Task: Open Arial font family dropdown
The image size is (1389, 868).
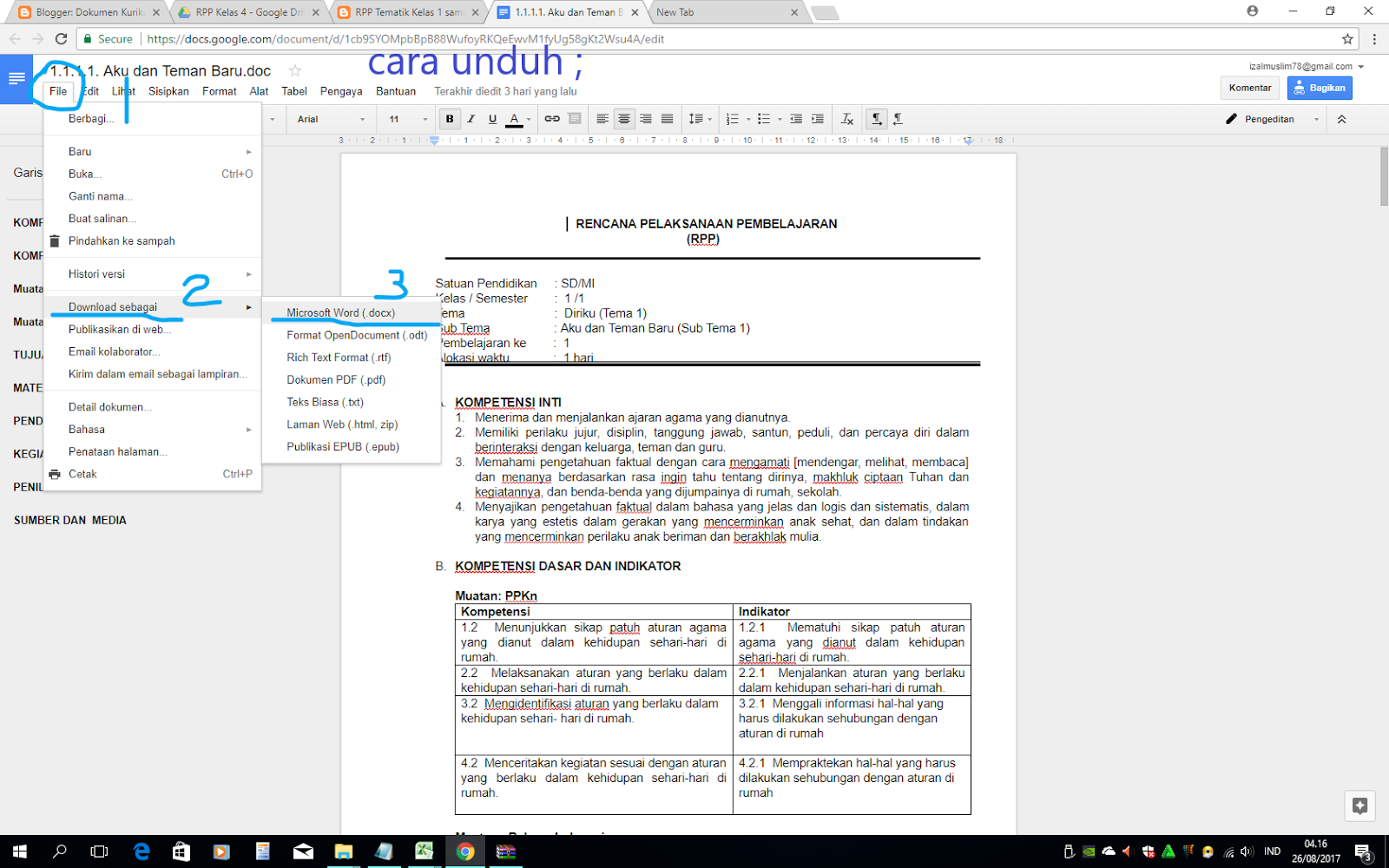Action: coord(331,119)
